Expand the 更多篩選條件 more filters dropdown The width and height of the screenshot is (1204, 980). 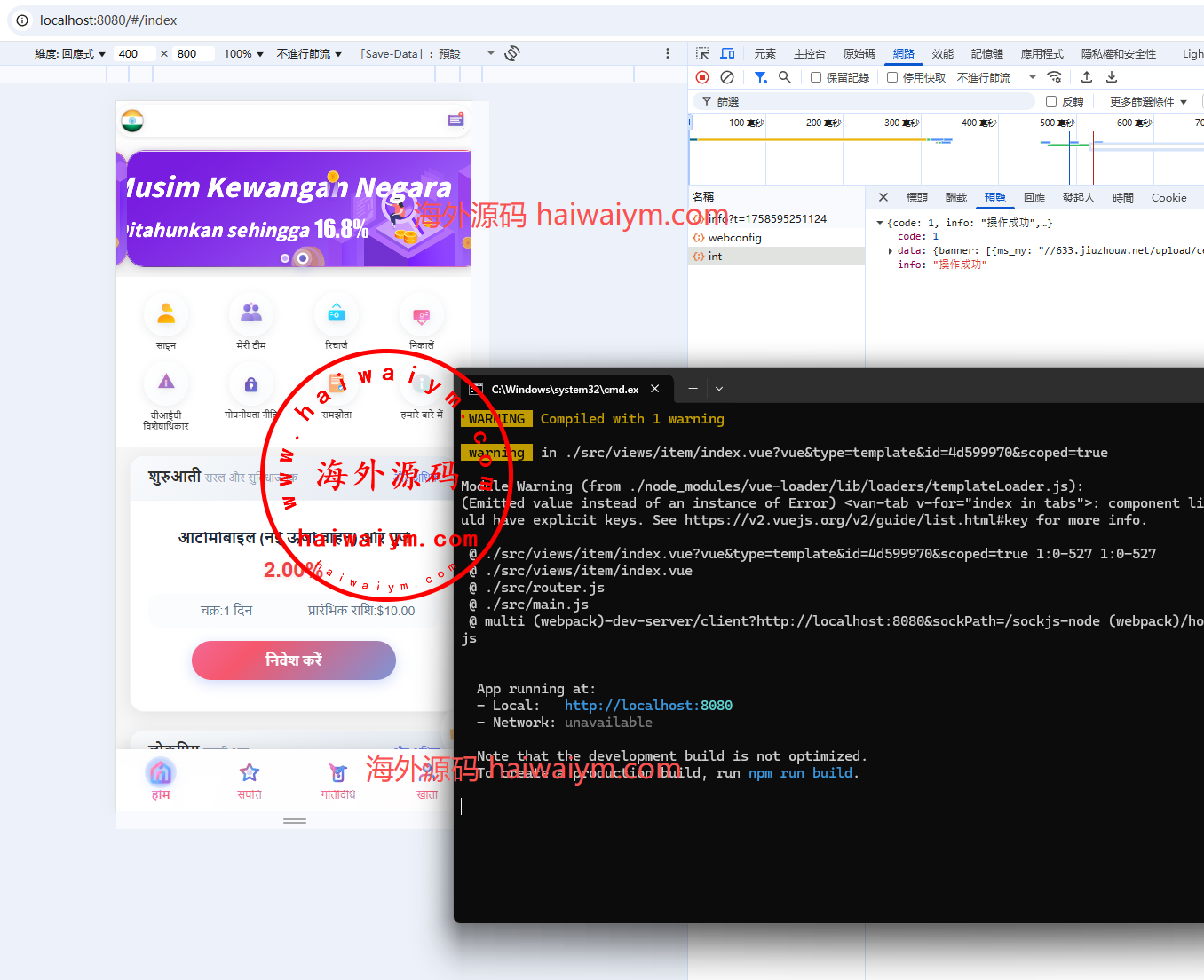(1147, 101)
